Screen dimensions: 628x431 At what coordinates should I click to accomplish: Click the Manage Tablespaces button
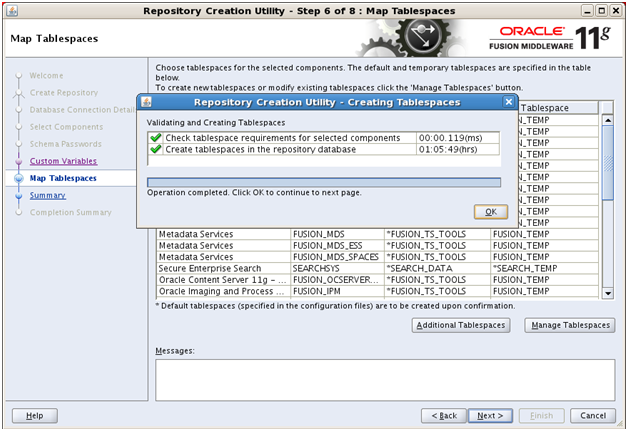(x=570, y=325)
